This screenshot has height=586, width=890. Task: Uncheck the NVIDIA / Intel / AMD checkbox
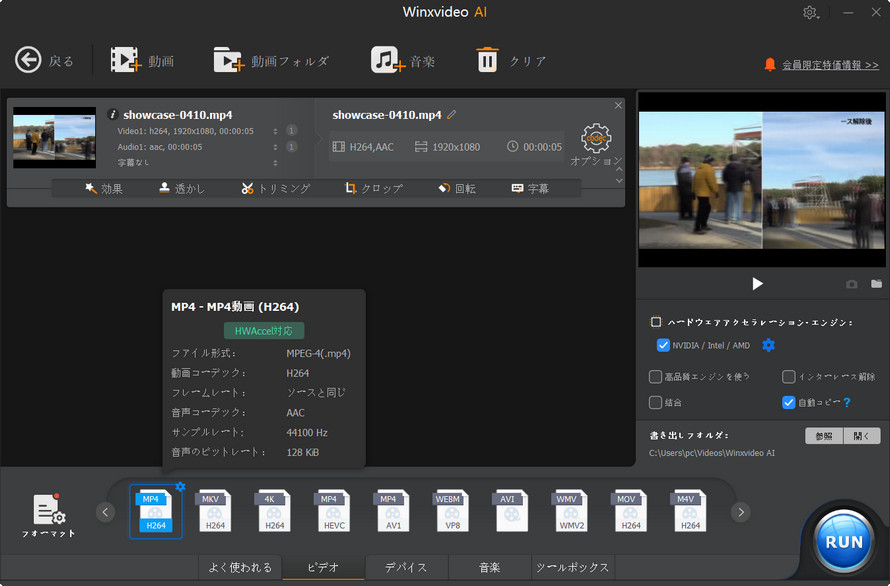663,345
